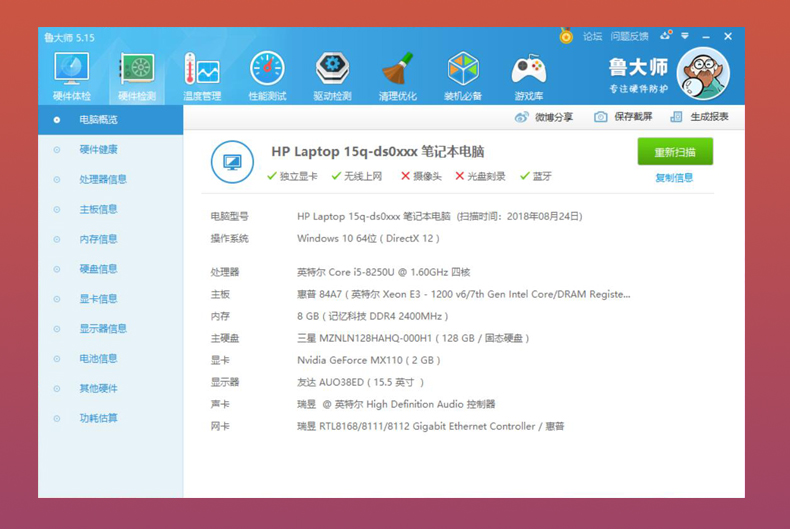Viewport: 790px width, 529px height.
Task: Click the Weibo icon for 微博分享
Action: tap(521, 117)
